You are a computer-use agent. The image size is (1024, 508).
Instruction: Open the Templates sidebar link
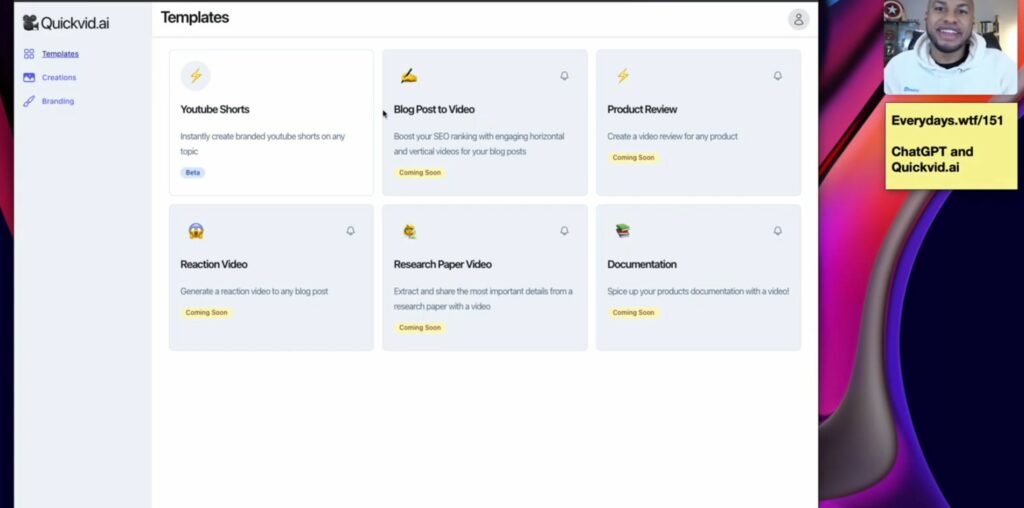[x=60, y=54]
